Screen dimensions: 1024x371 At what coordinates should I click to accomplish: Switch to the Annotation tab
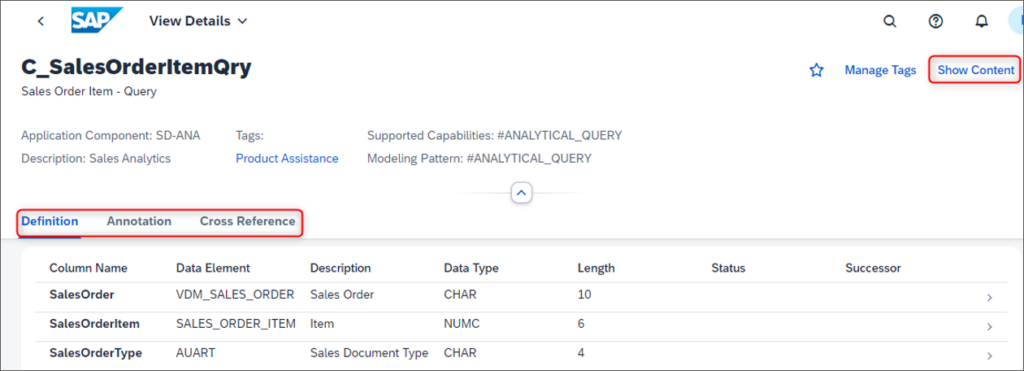point(139,221)
